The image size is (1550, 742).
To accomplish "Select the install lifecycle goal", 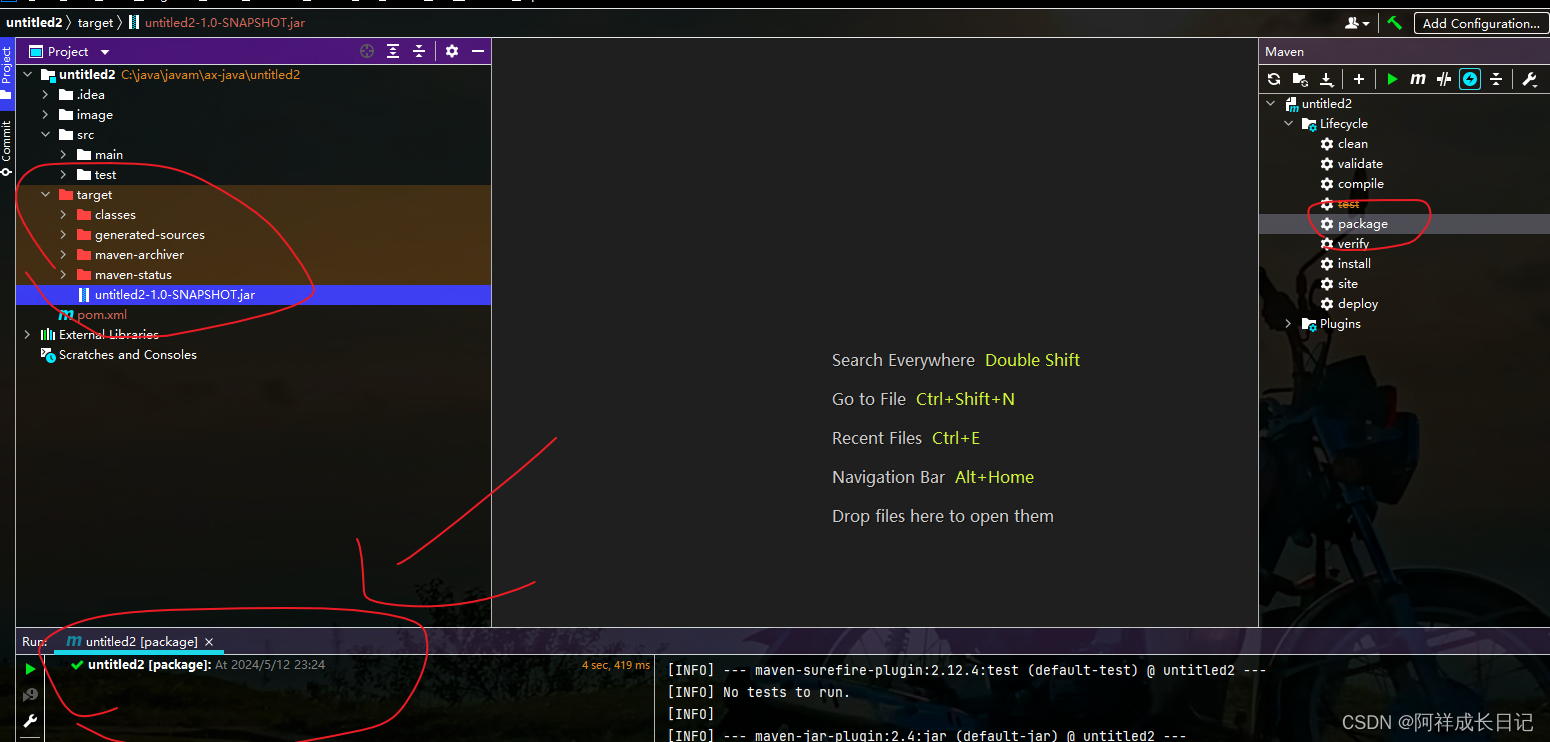I will pos(1353,264).
